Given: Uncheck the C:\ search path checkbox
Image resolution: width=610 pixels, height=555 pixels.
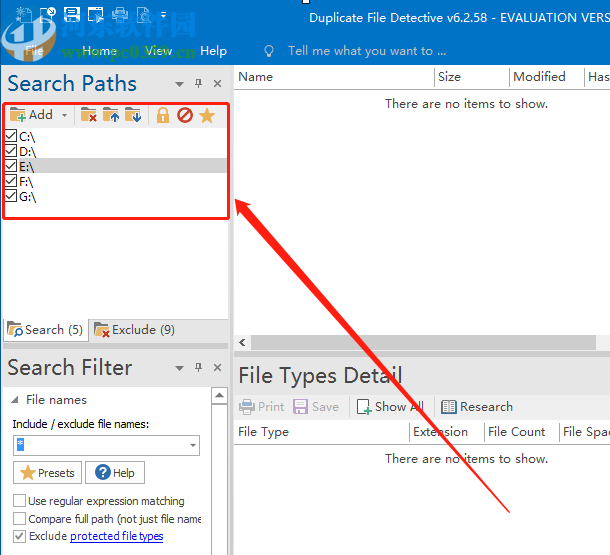Looking at the screenshot, I should (11, 136).
